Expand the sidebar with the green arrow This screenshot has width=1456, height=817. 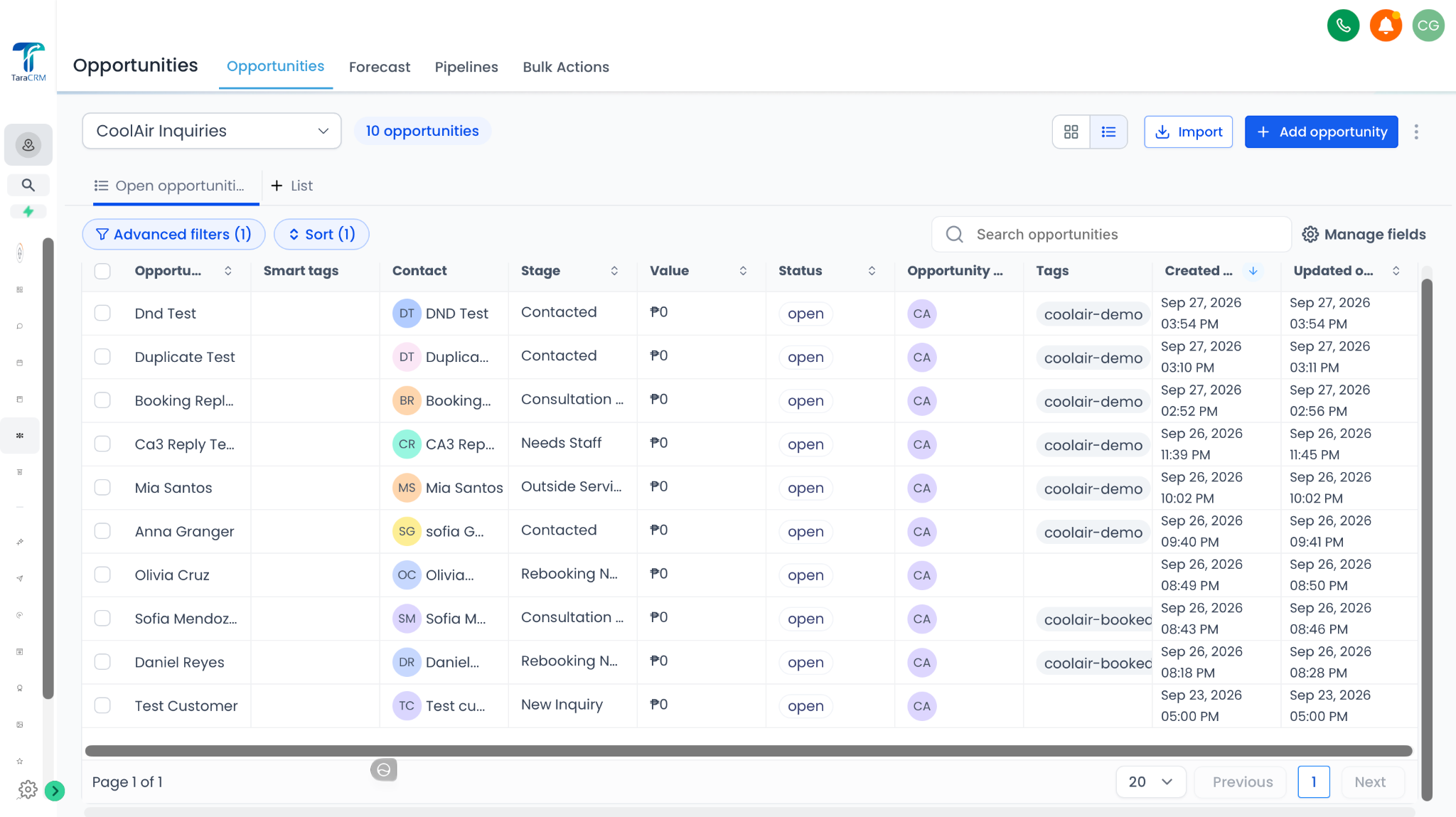click(55, 791)
